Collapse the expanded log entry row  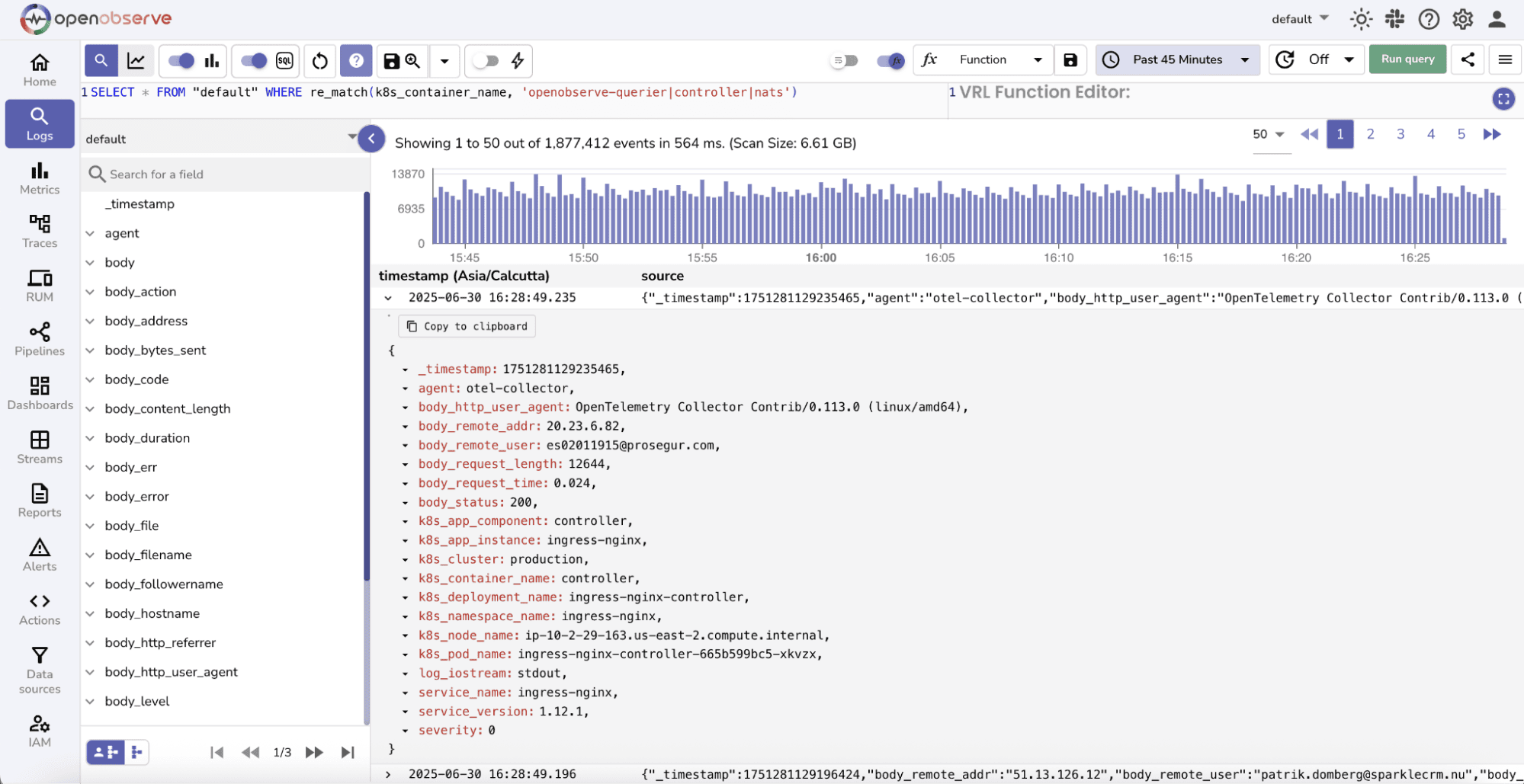click(388, 298)
